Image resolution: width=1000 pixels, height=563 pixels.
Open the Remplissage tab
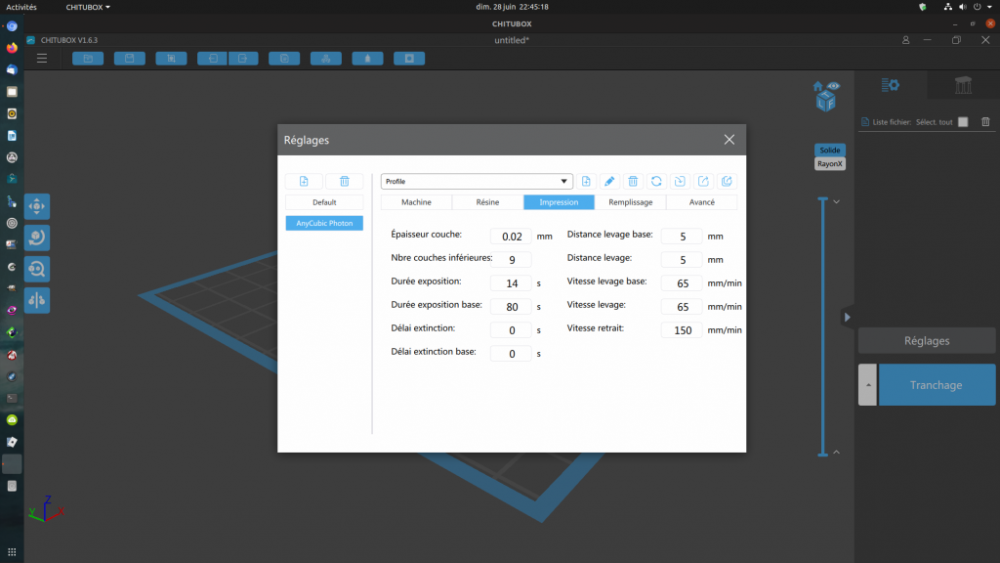(x=630, y=202)
